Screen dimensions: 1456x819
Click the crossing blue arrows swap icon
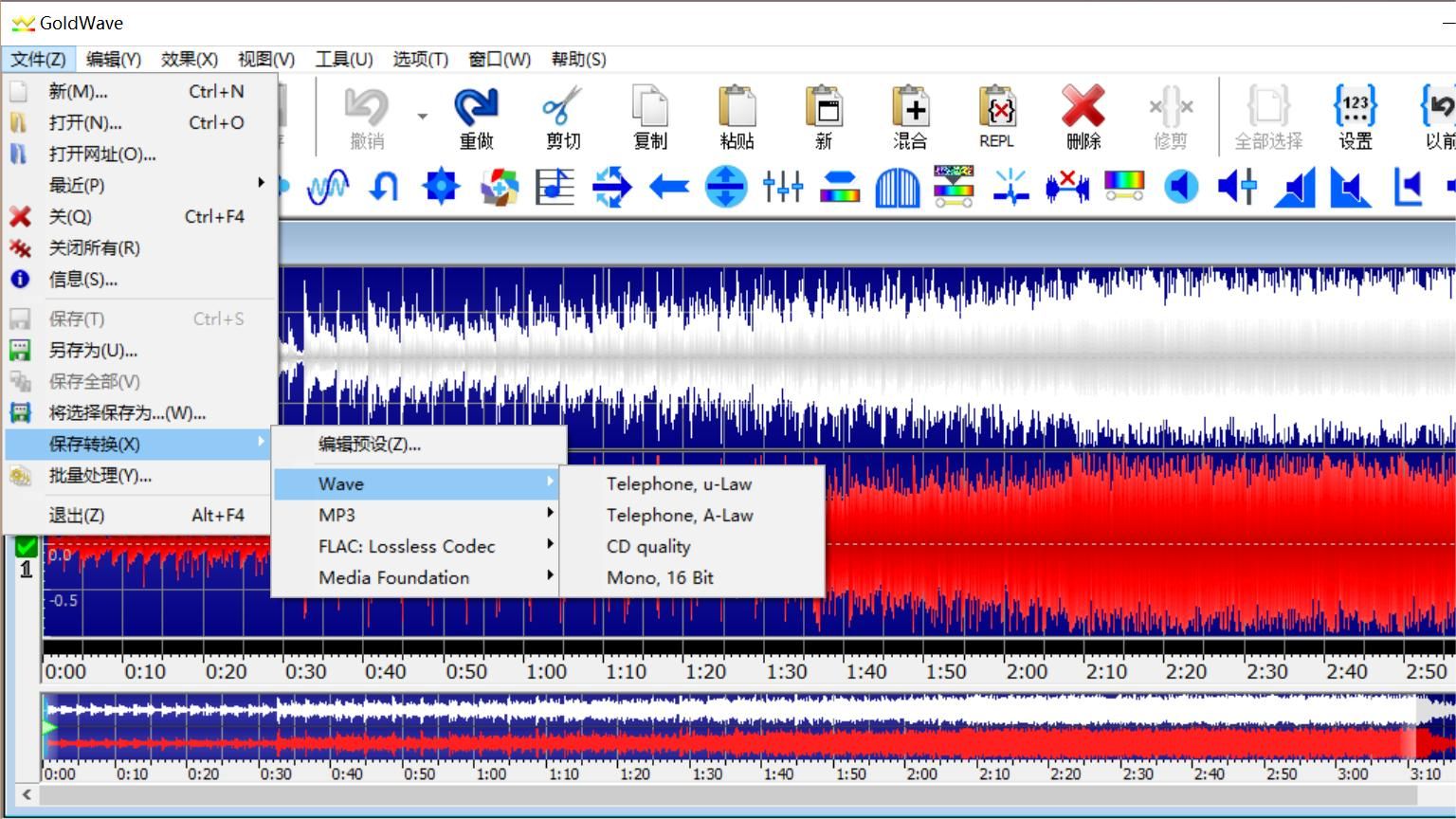[611, 187]
